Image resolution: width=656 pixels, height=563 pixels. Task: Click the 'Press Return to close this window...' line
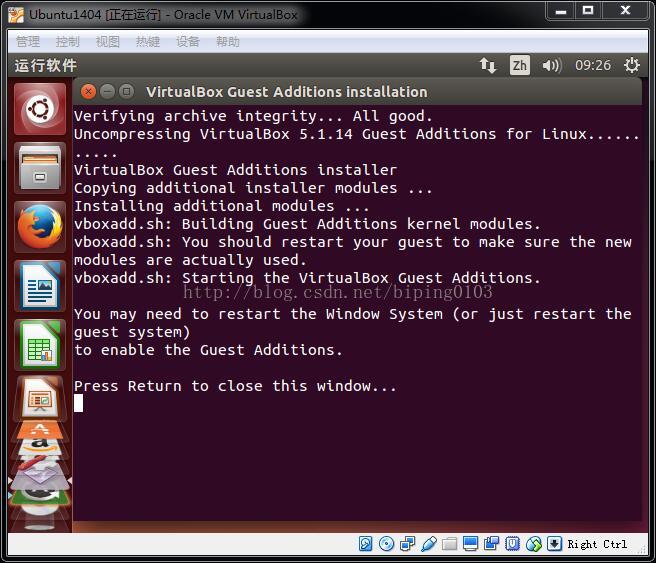coord(235,386)
